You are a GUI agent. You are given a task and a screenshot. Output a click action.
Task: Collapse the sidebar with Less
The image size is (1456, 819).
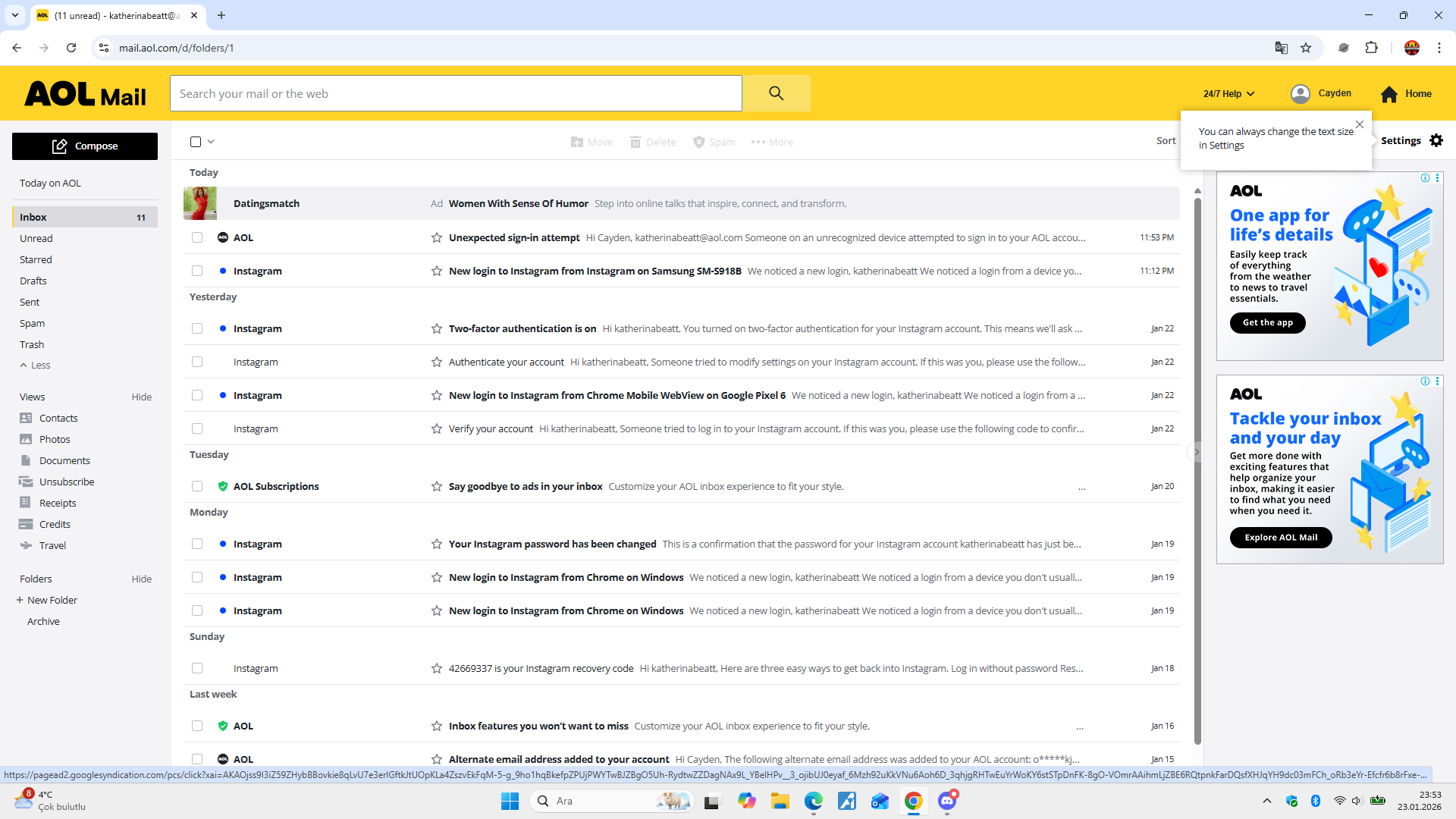click(35, 366)
